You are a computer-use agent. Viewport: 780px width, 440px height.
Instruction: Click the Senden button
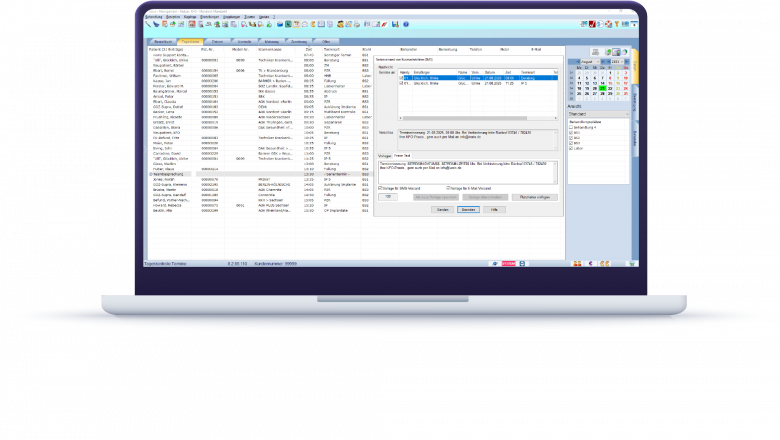[441, 209]
